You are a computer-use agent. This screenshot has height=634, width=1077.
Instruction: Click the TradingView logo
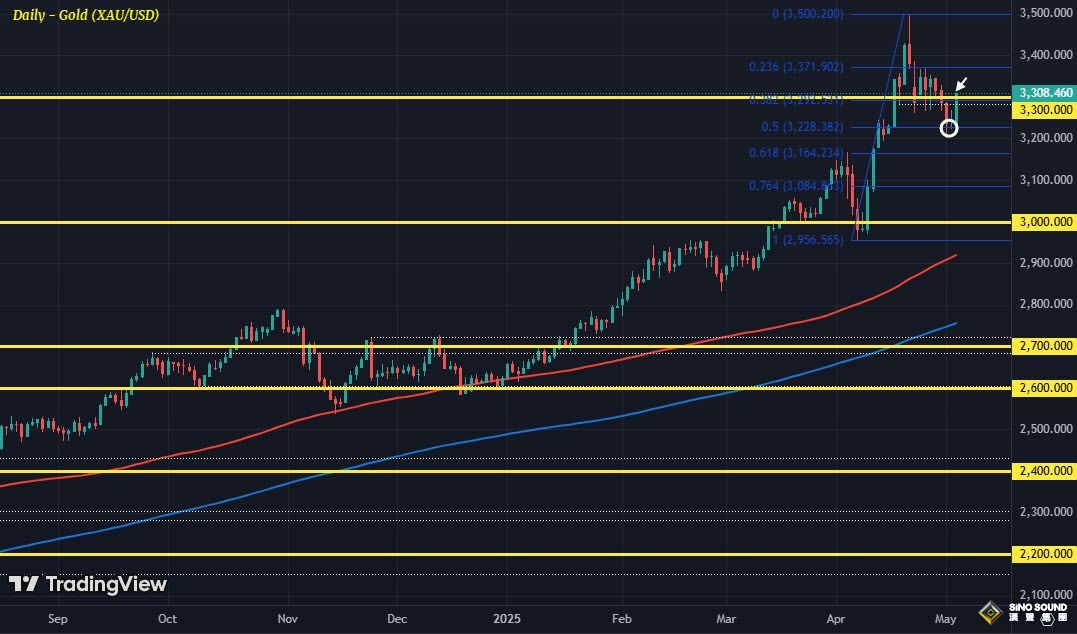88,585
